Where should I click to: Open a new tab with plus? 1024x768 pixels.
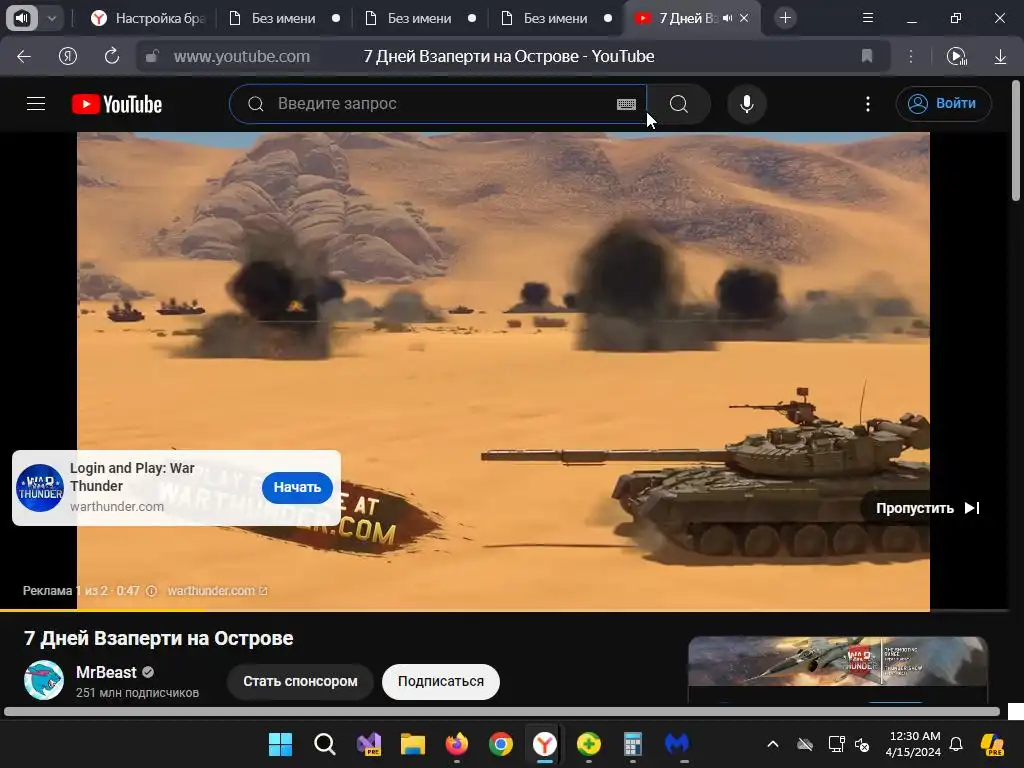(786, 18)
